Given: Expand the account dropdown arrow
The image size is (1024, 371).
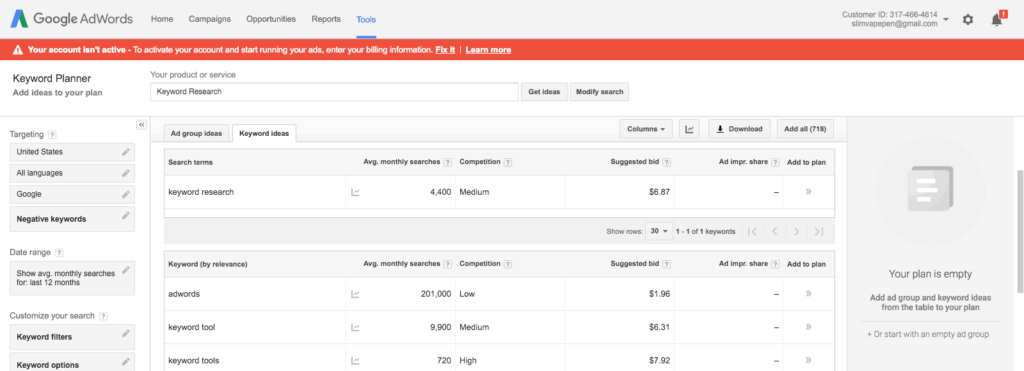Looking at the screenshot, I should coord(946,20).
